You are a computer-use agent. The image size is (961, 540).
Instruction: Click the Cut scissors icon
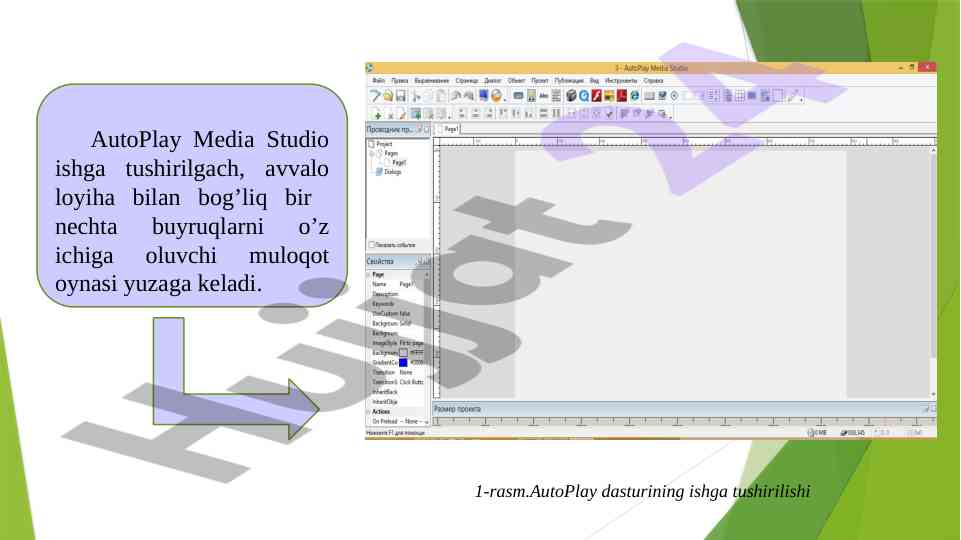[x=416, y=96]
